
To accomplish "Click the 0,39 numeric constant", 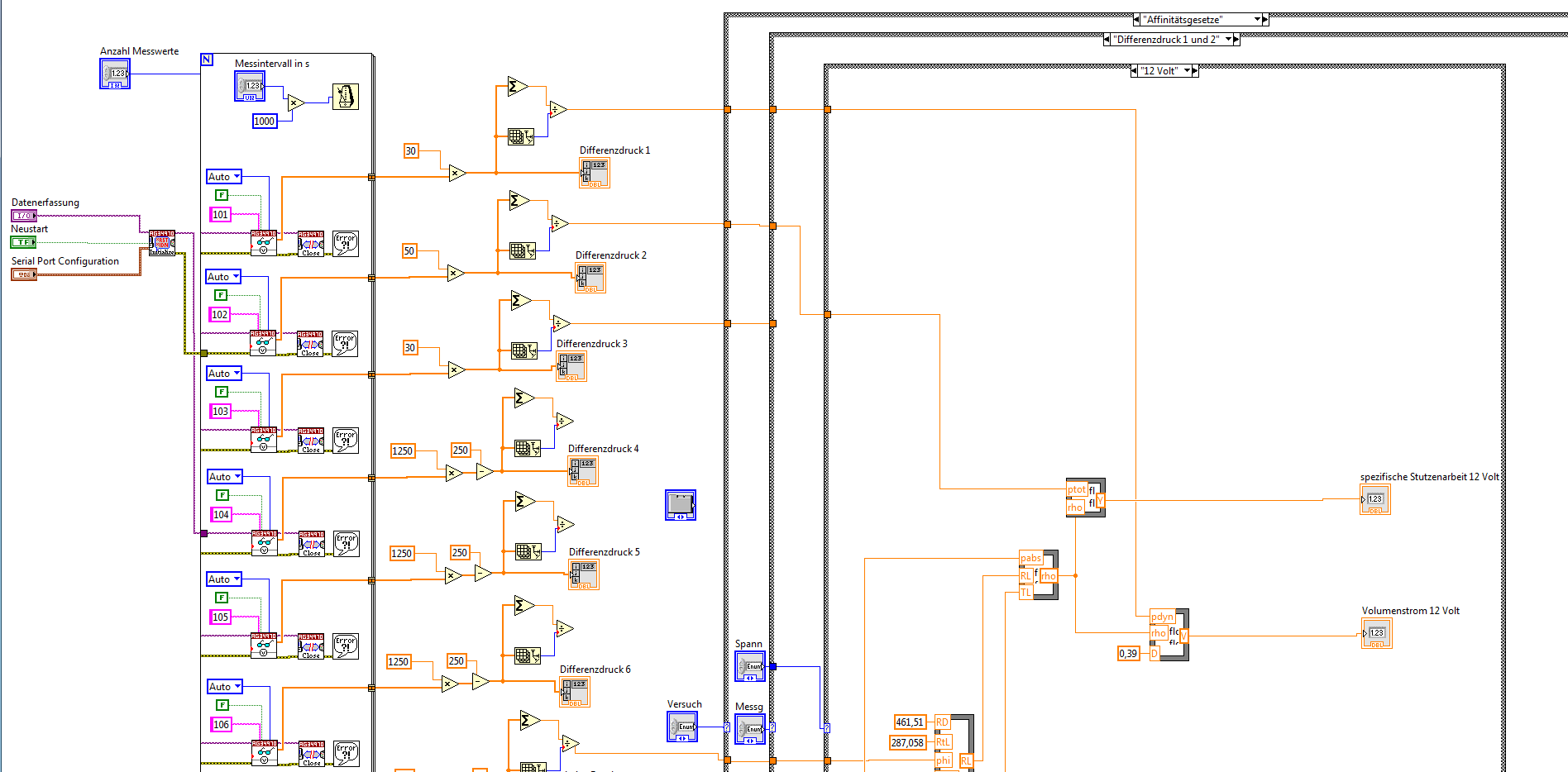I will click(1128, 654).
